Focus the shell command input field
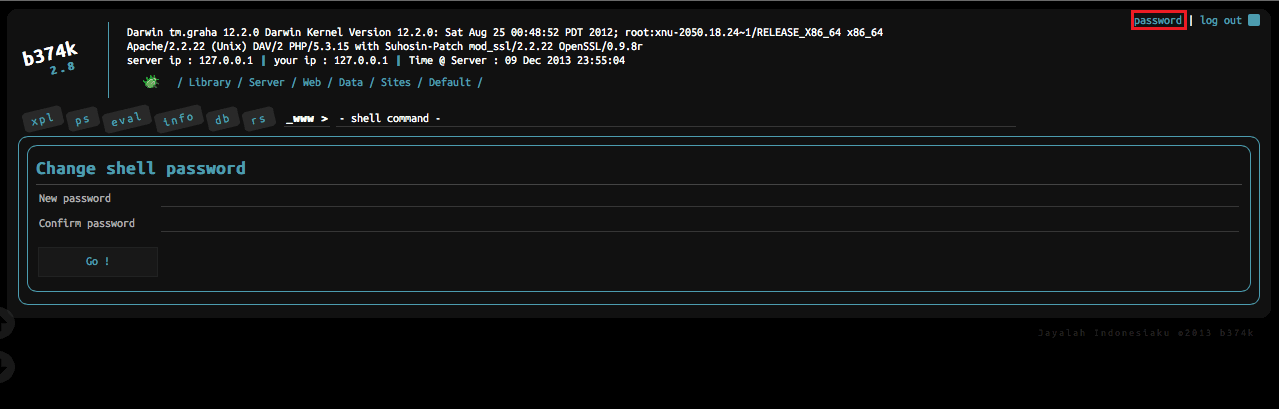The image size is (1279, 409). (675, 118)
